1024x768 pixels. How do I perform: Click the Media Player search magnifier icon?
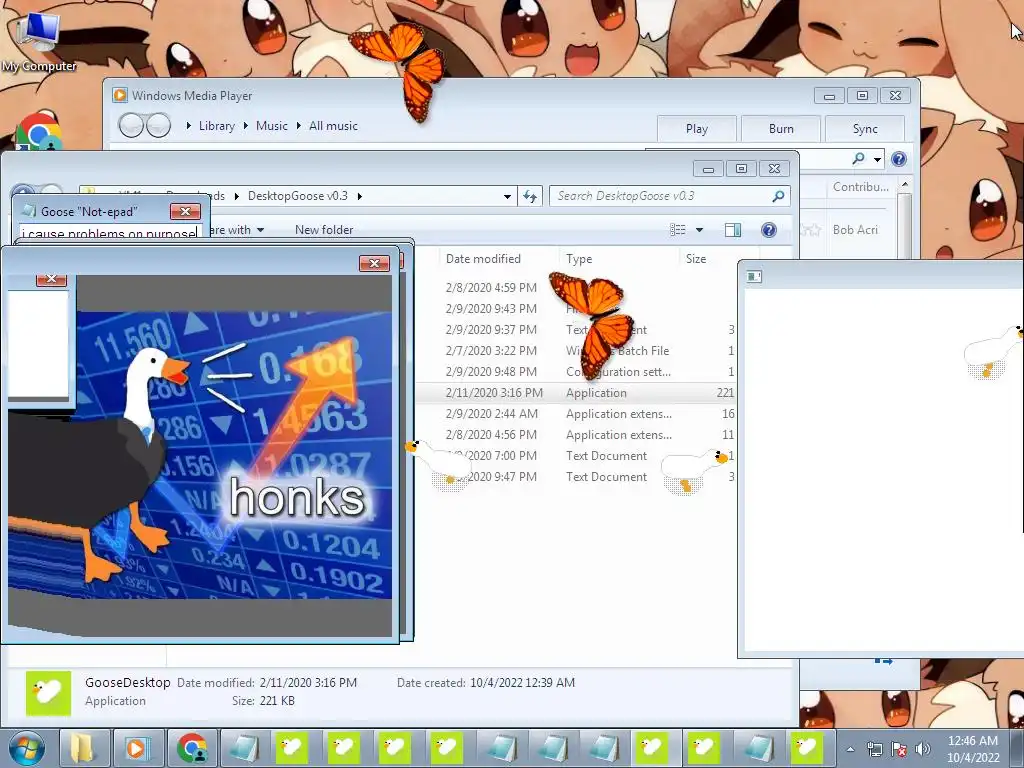(858, 159)
